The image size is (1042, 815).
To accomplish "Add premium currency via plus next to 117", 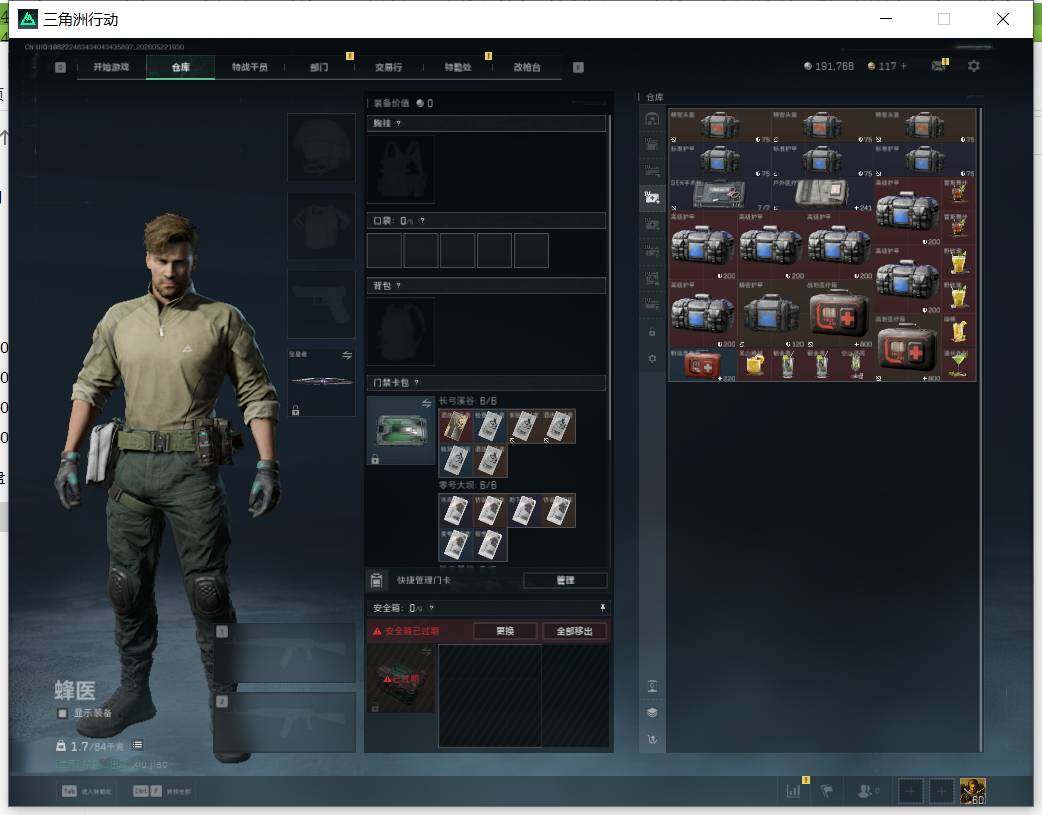I will [x=903, y=66].
